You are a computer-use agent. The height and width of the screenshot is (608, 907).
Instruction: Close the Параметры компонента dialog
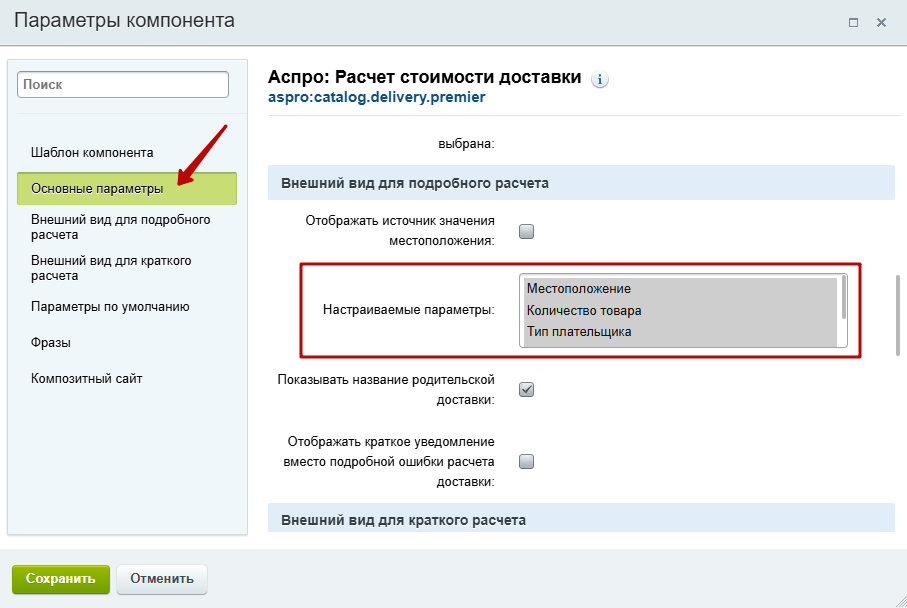click(x=881, y=23)
